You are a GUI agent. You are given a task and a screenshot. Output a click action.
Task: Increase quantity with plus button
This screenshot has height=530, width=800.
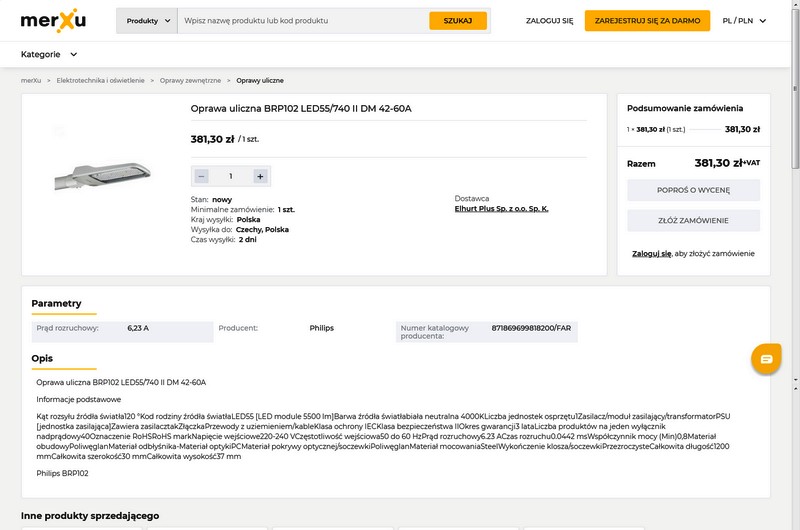pyautogui.click(x=260, y=176)
